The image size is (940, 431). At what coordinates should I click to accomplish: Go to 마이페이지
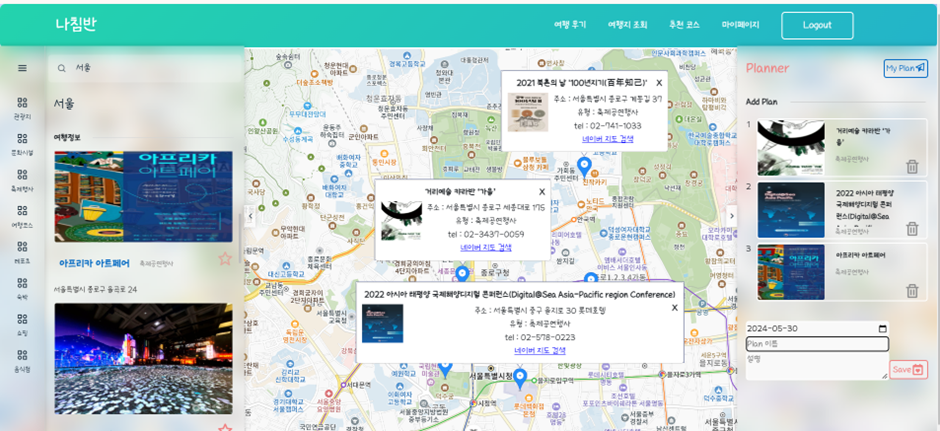(740, 25)
